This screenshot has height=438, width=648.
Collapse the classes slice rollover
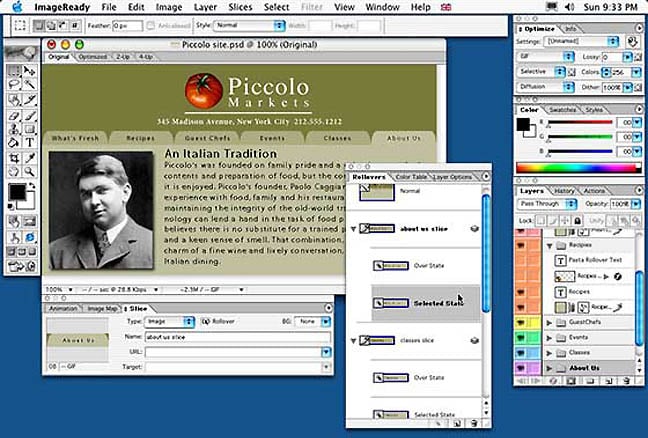354,341
